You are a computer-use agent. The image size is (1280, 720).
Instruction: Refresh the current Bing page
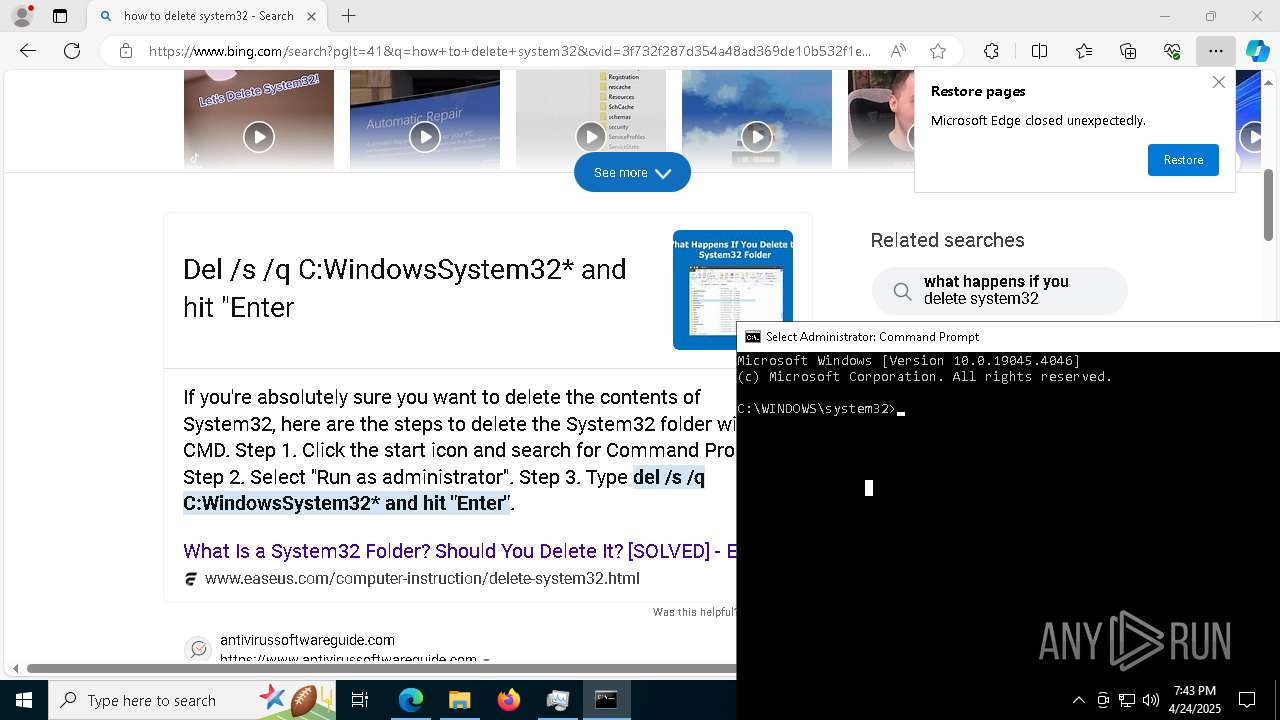click(x=72, y=51)
